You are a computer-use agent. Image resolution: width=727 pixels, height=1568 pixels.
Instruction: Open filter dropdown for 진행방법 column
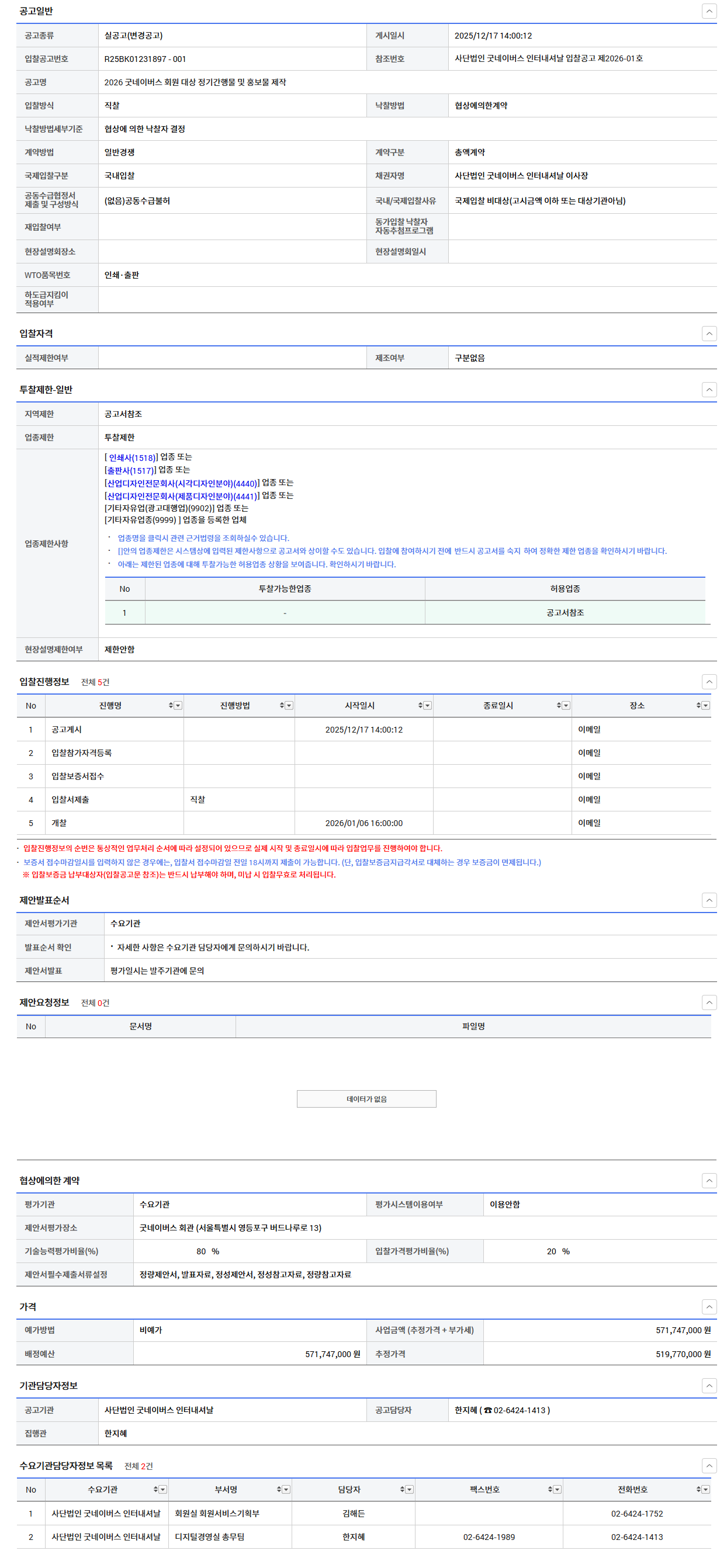(289, 706)
